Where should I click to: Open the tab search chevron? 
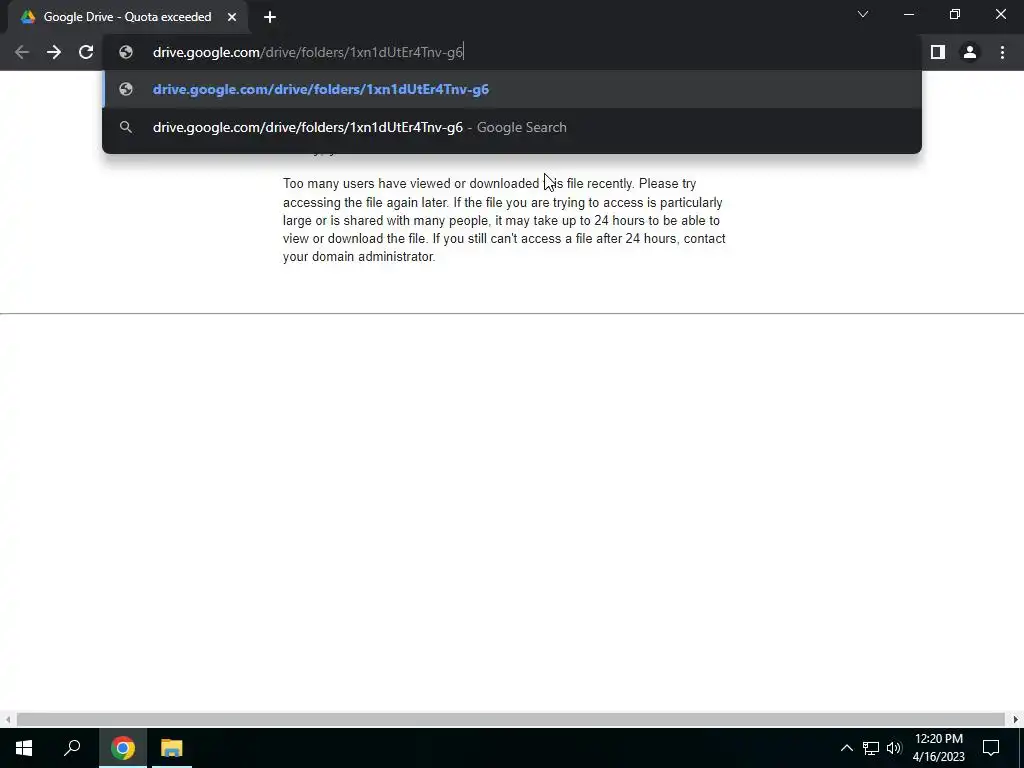click(x=863, y=14)
